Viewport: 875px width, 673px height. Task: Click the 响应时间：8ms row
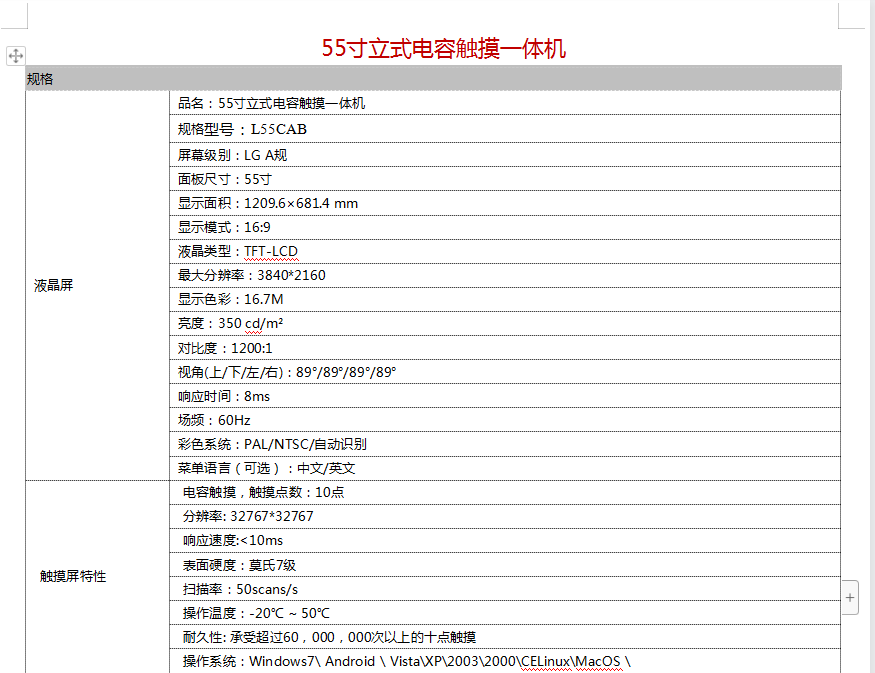[505, 396]
